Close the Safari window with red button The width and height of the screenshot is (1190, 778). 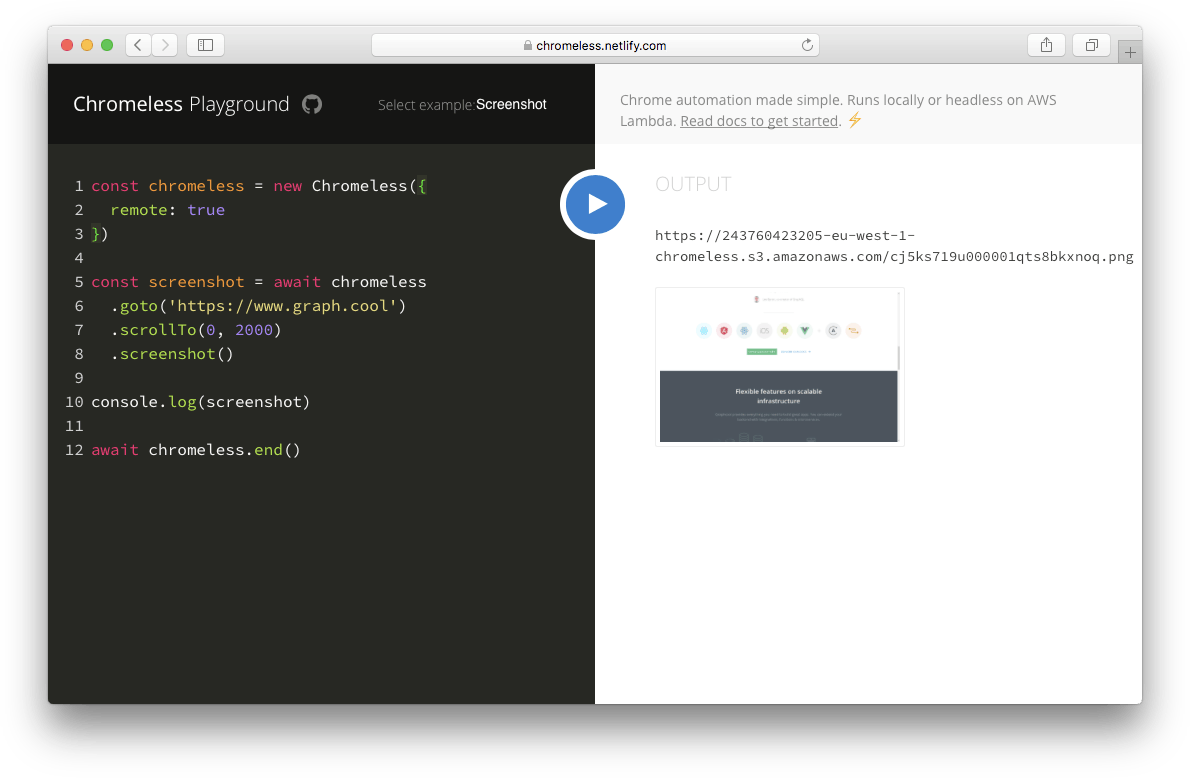pos(67,46)
